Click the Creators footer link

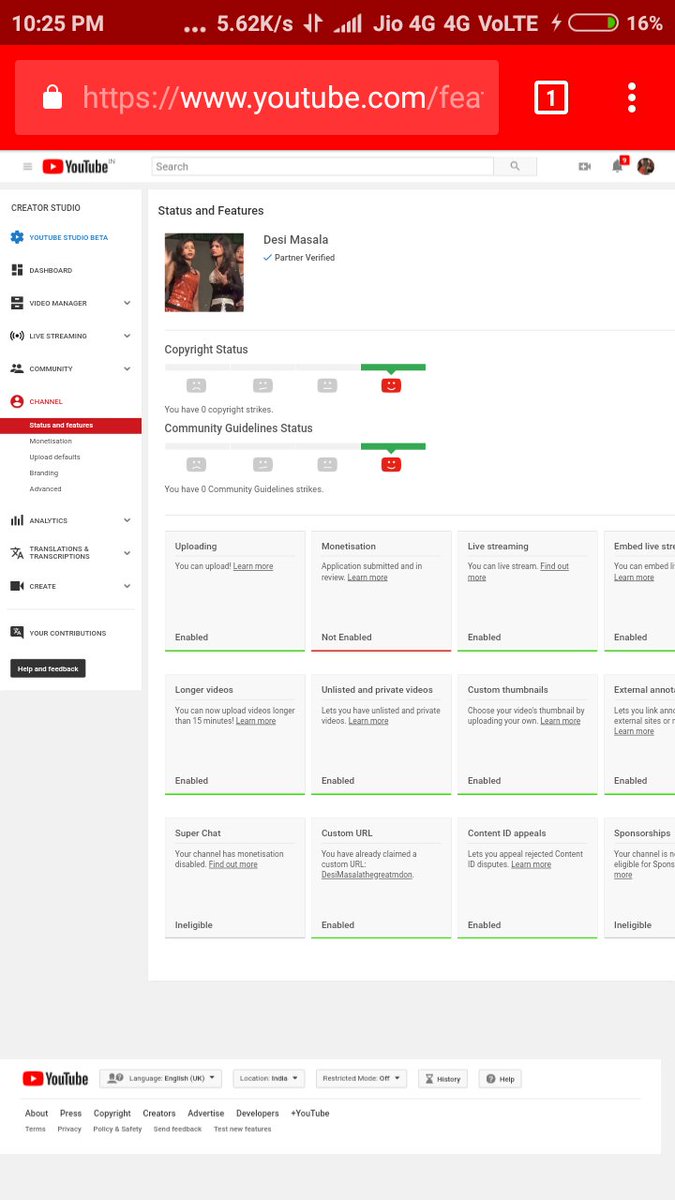coord(159,1113)
